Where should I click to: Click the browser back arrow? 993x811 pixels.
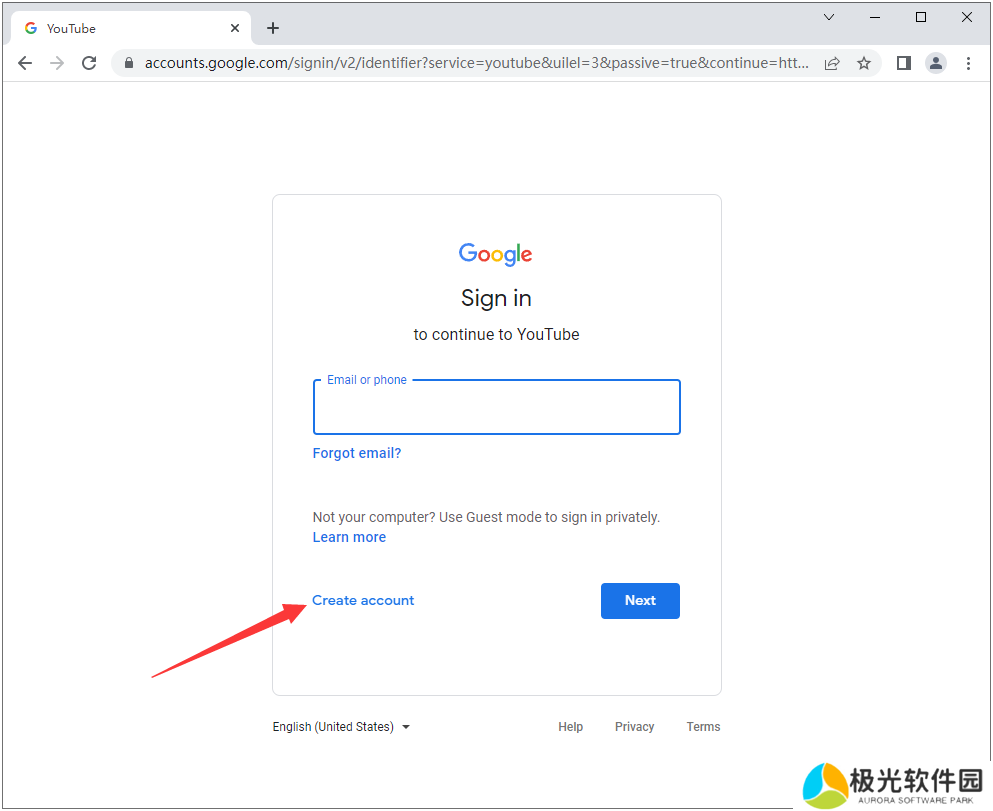tap(25, 63)
